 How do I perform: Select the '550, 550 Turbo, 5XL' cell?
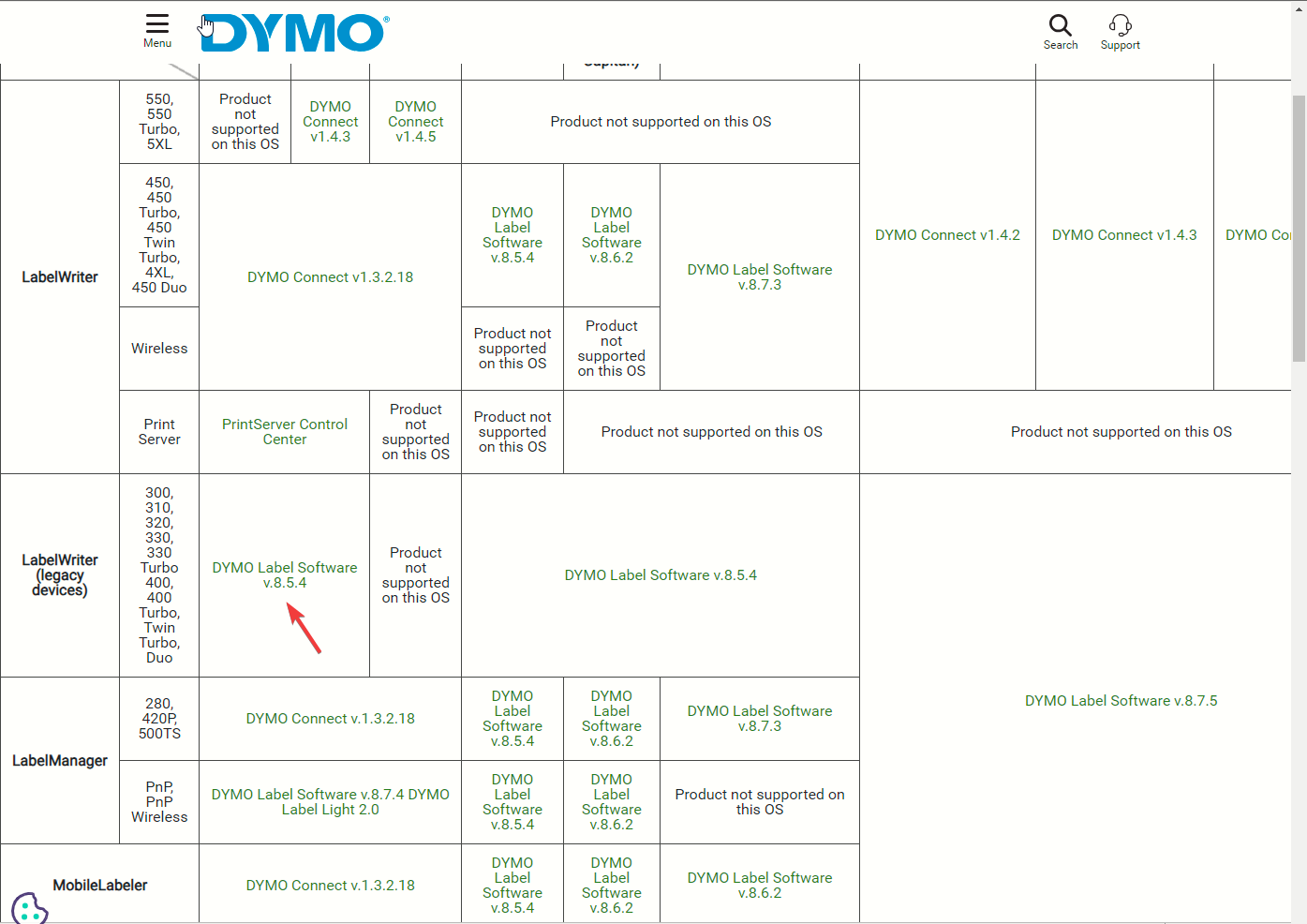[x=159, y=122]
